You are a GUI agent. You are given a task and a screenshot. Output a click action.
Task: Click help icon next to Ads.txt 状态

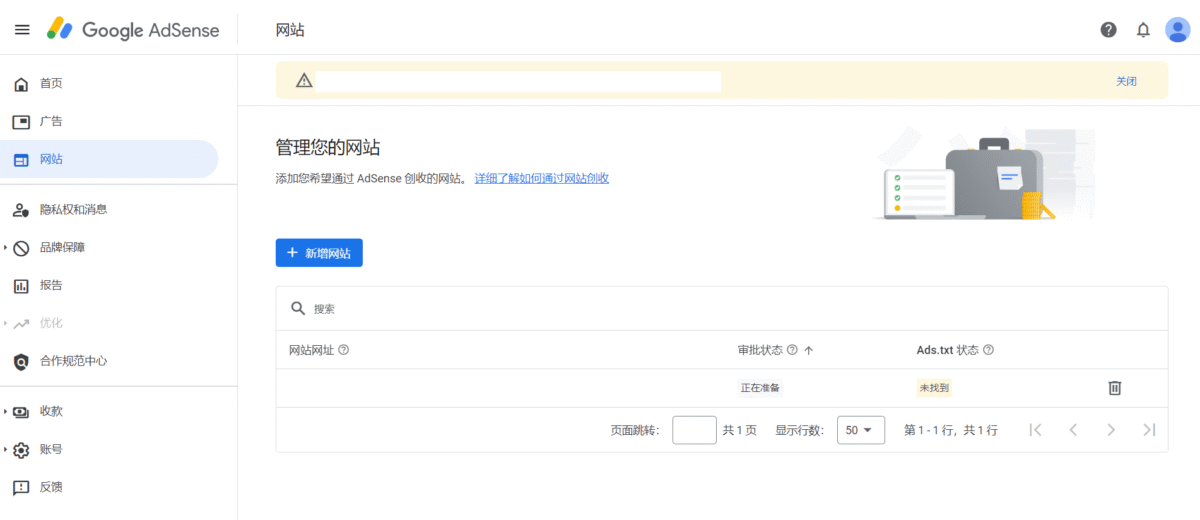(988, 350)
